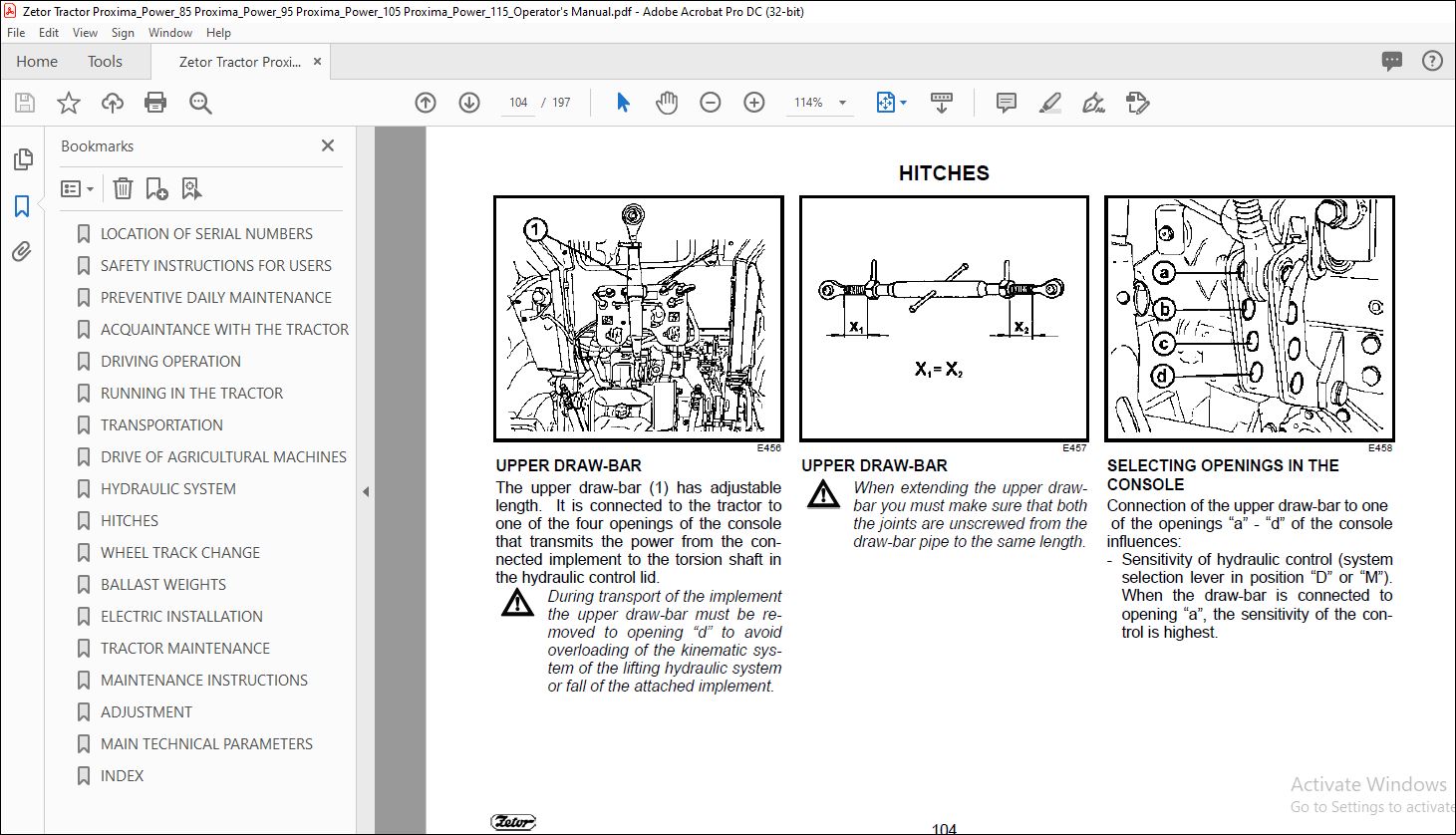Select the ADJUSTMENT bookmark
1456x835 pixels.
point(146,712)
